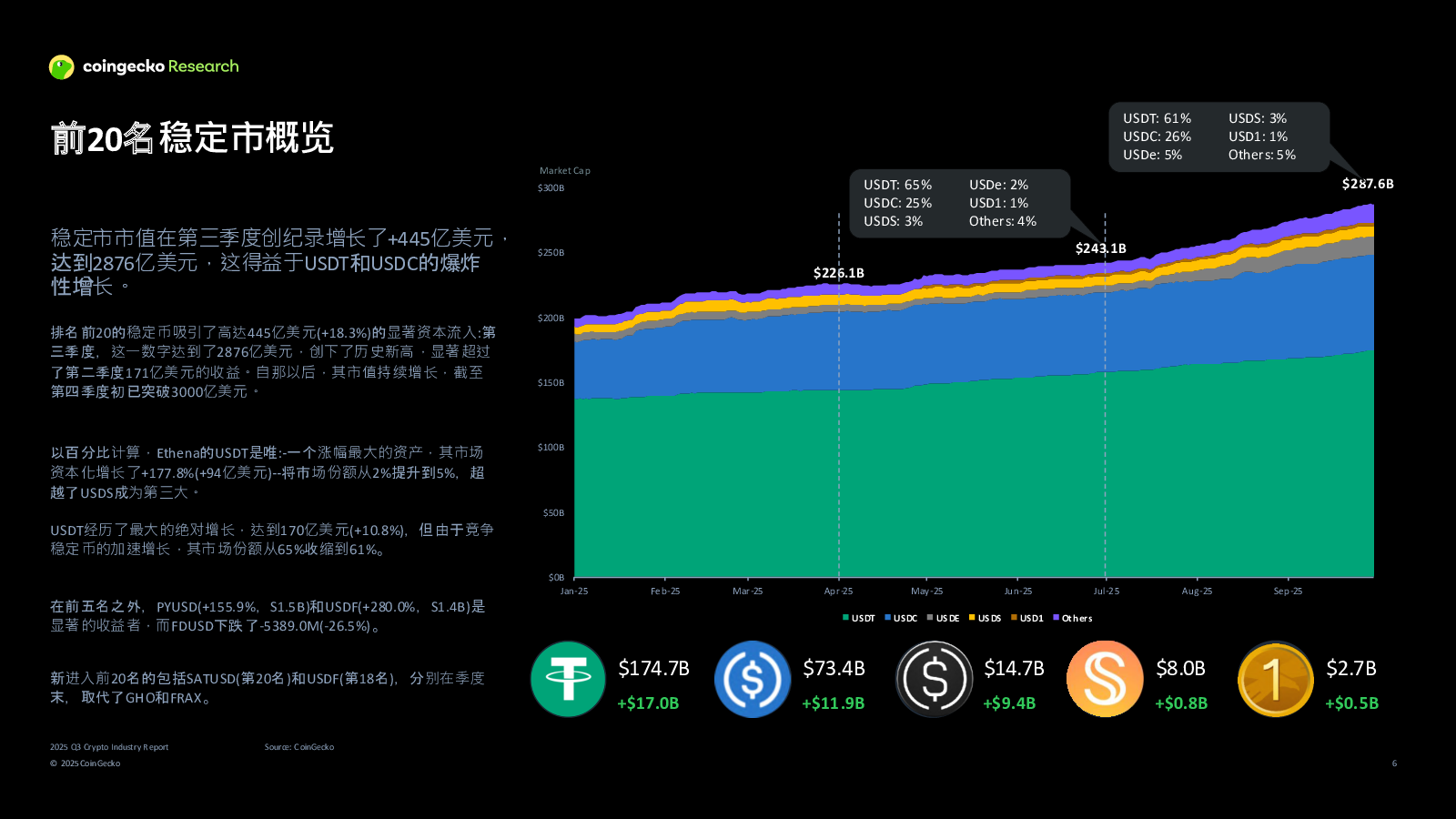Click the USDS yellow legend marker

coord(972,618)
